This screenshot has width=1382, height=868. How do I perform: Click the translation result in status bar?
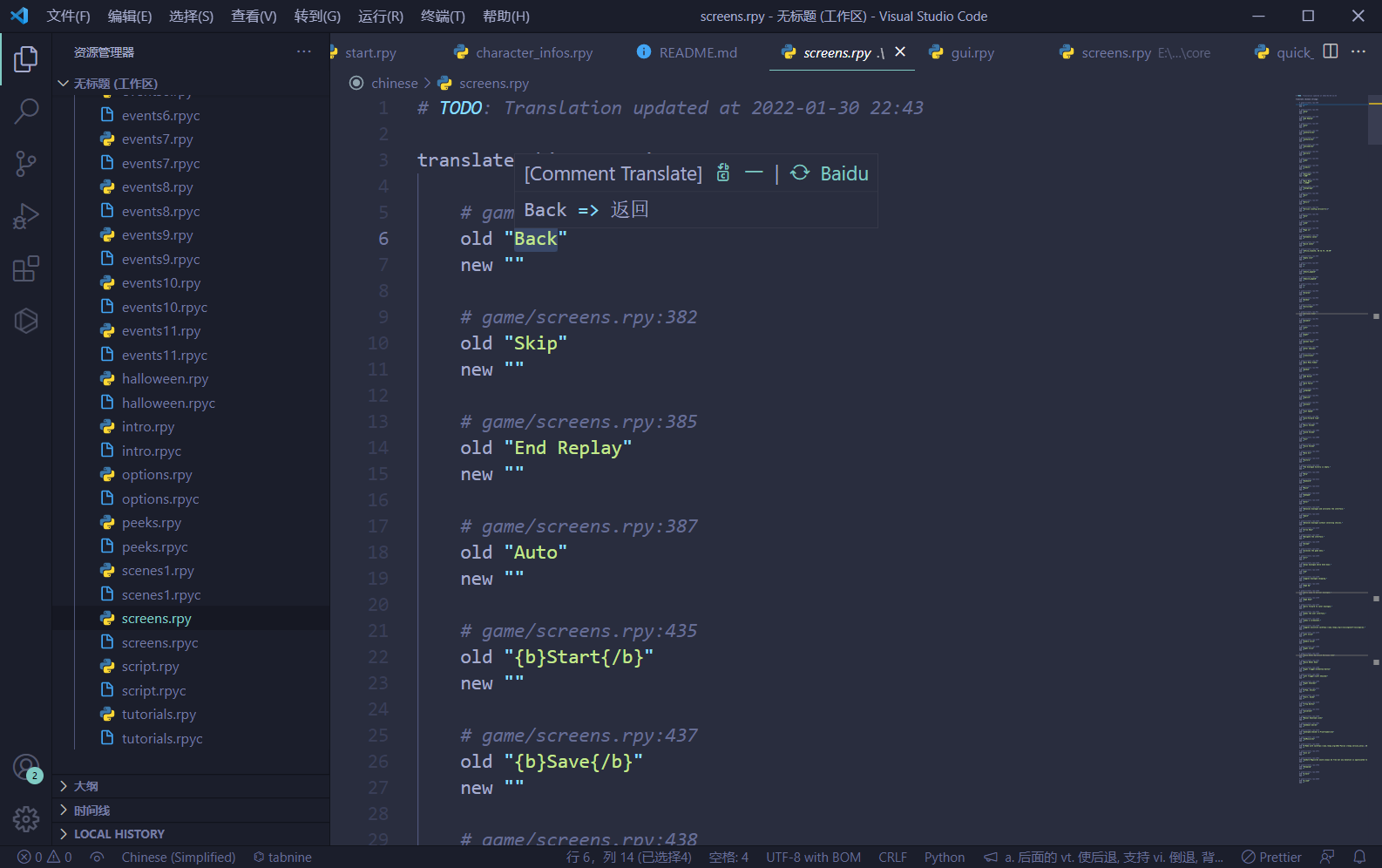pos(1103,858)
